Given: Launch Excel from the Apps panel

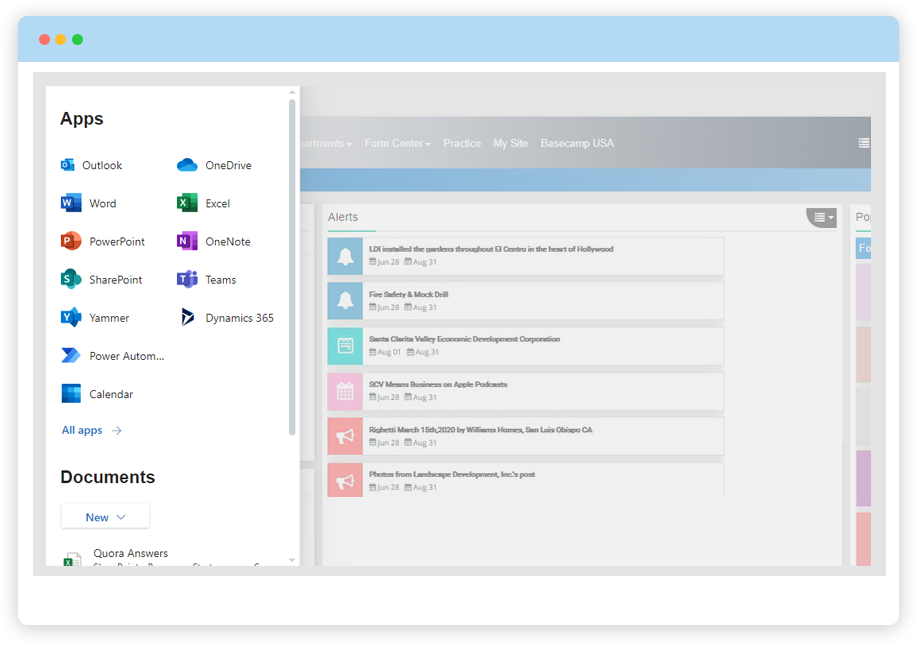Looking at the screenshot, I should (187, 203).
